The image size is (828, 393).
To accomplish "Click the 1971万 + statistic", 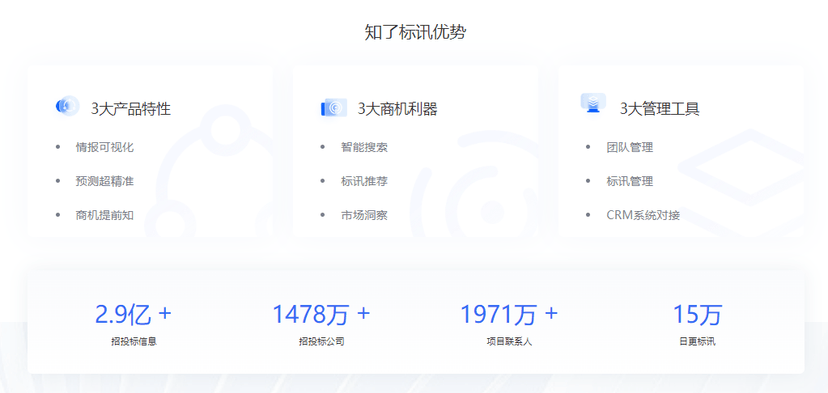I will [509, 314].
